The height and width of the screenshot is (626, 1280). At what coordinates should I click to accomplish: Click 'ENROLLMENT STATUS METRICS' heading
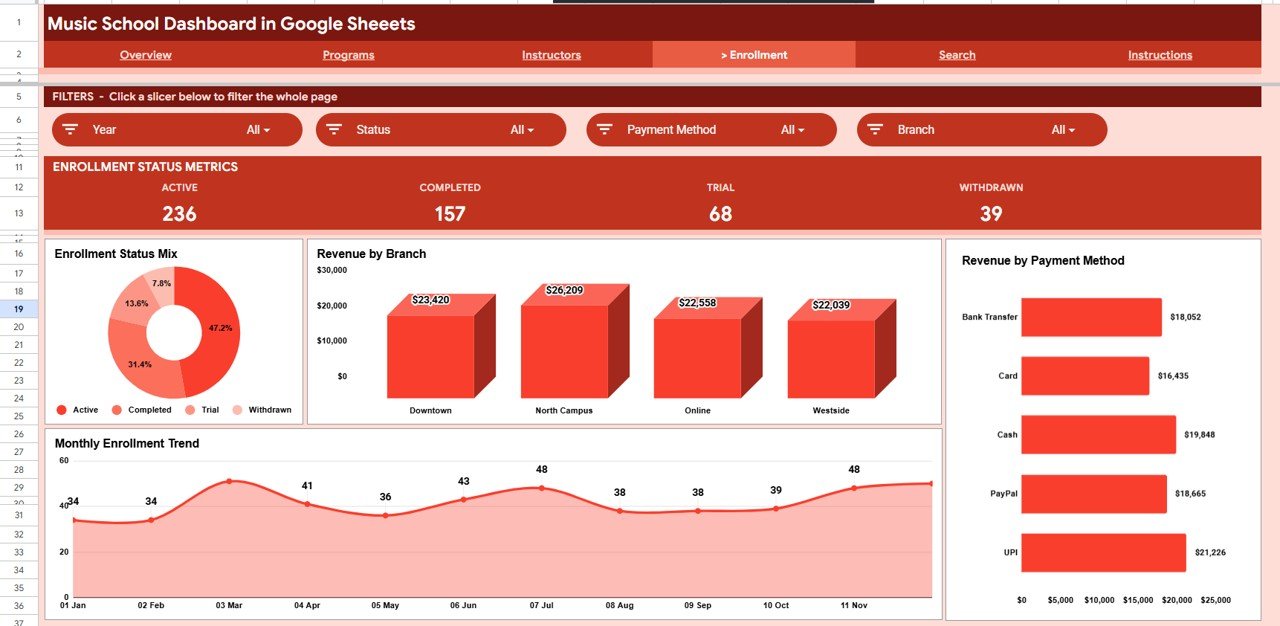(x=145, y=167)
